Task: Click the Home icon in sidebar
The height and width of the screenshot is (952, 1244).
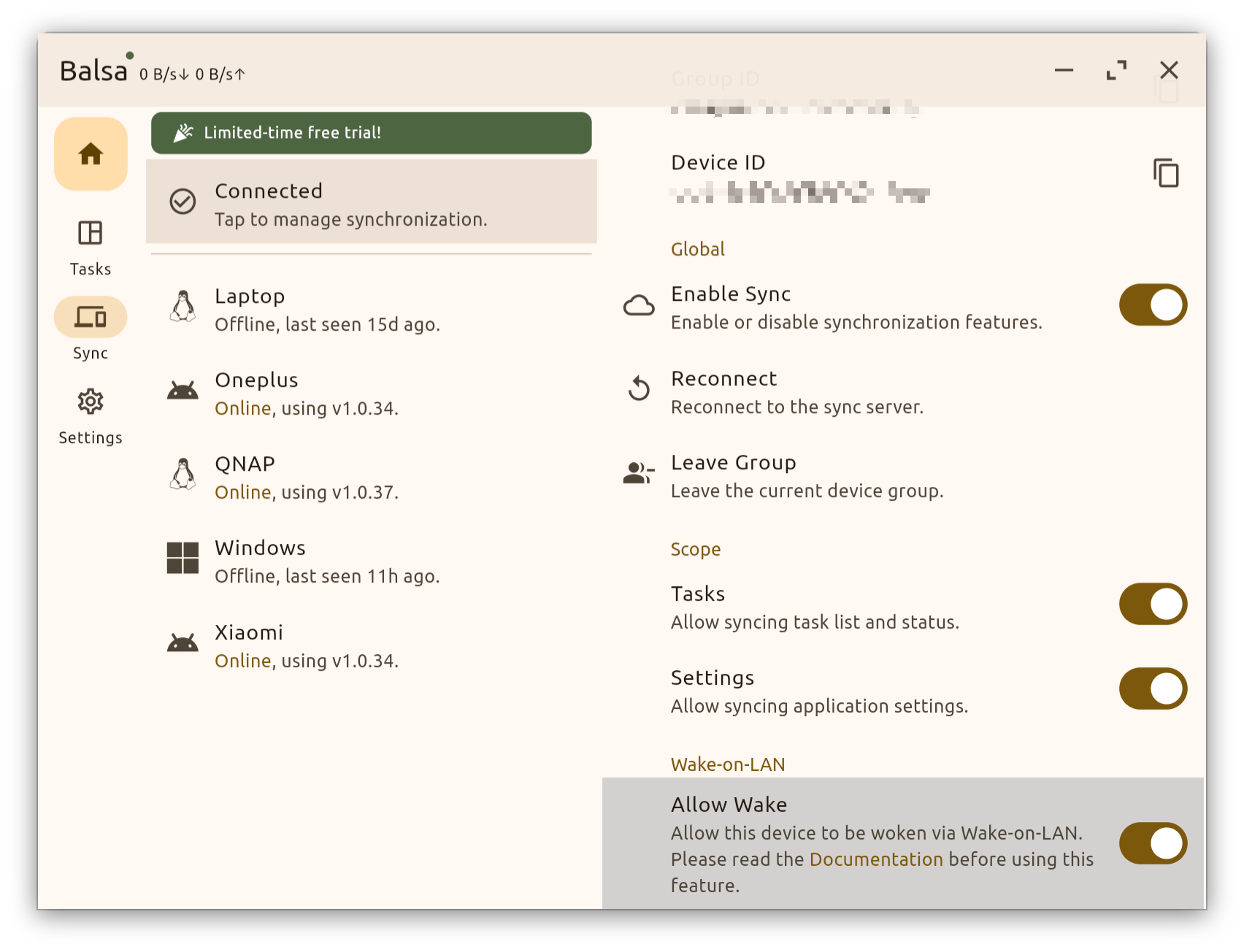Action: [91, 154]
